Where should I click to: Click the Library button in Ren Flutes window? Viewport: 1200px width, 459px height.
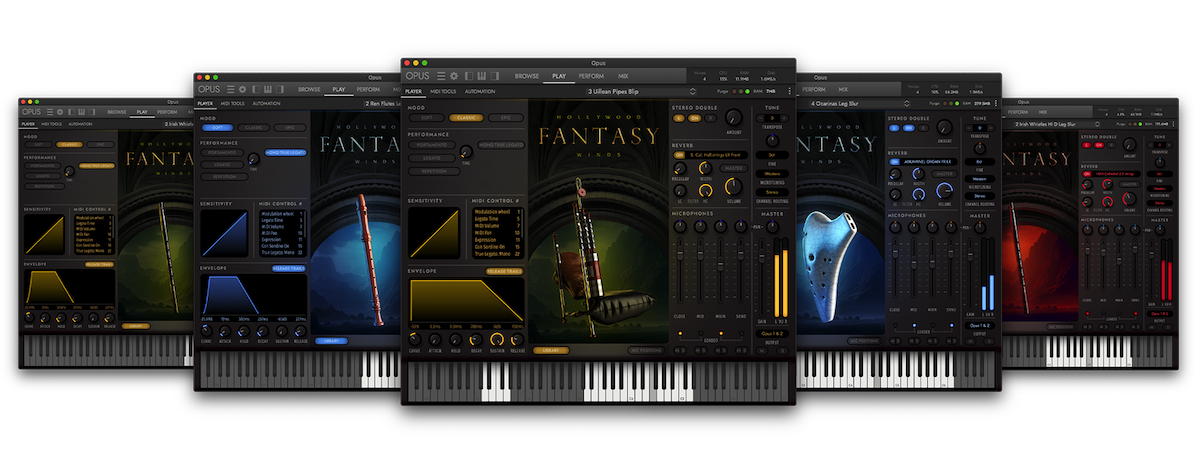tap(329, 340)
